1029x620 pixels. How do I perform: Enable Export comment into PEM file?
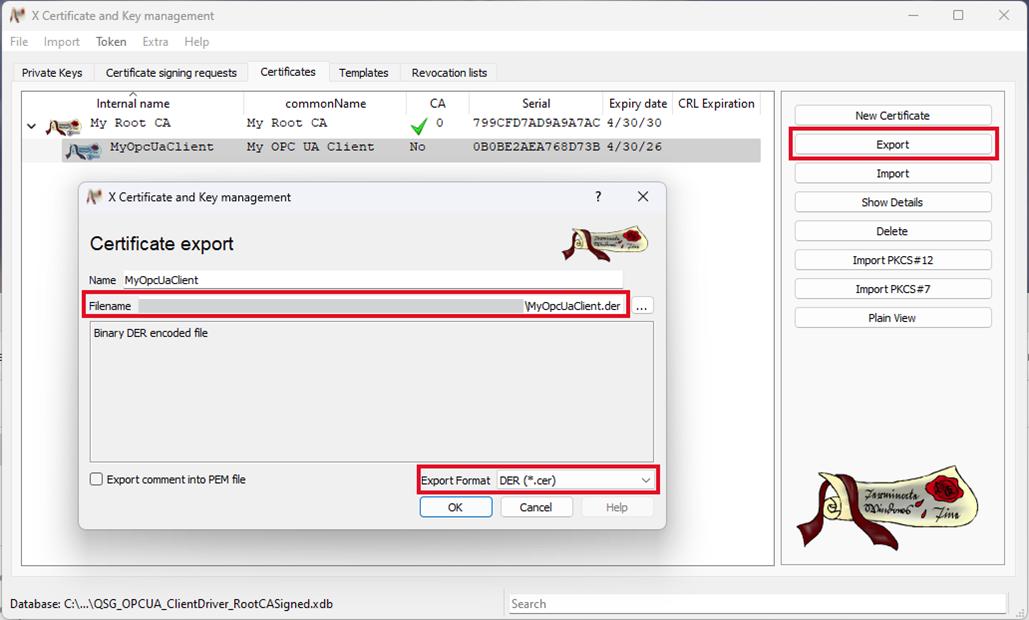point(97,480)
